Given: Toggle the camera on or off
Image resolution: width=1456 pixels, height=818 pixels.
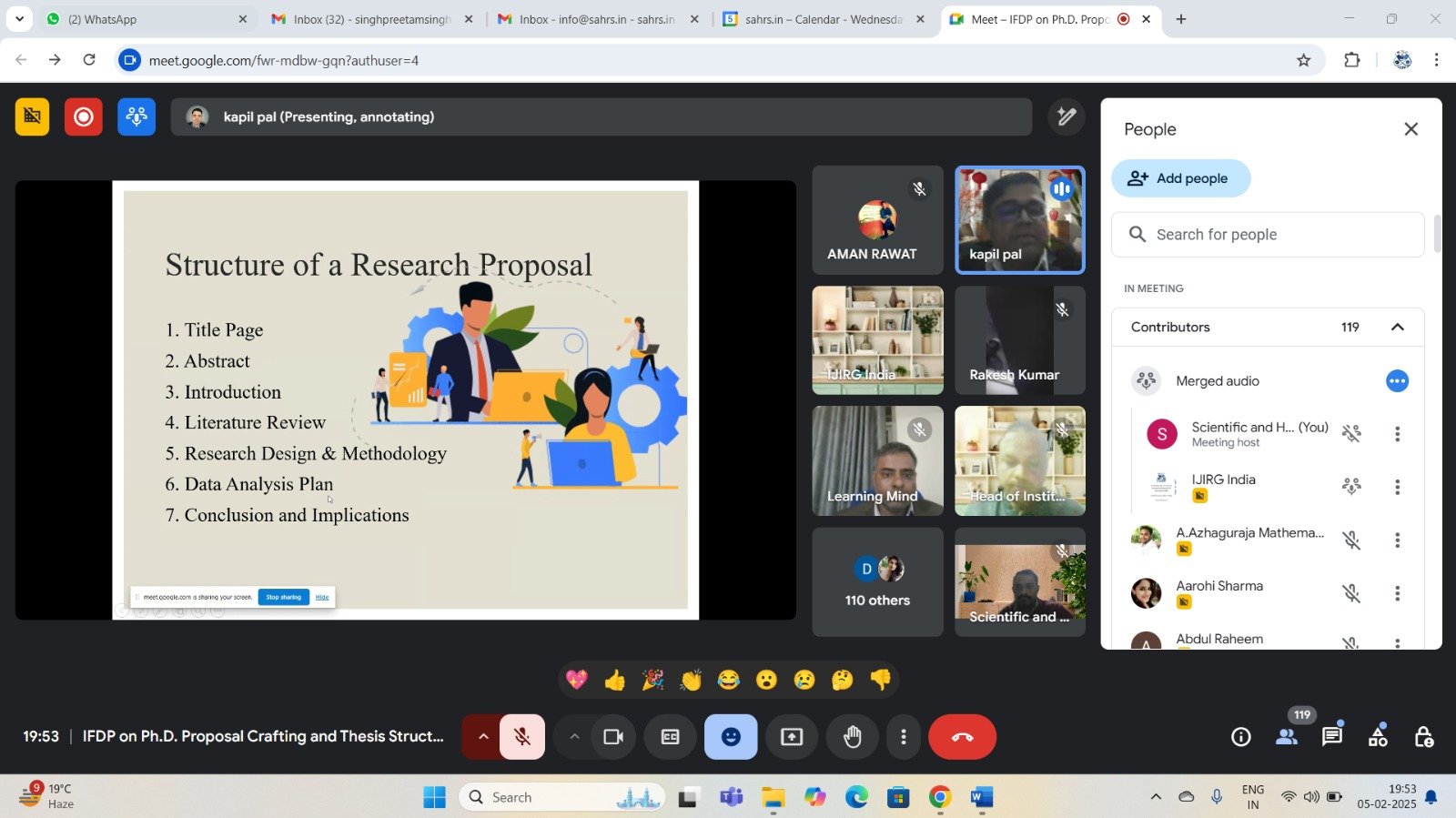Looking at the screenshot, I should point(613,737).
